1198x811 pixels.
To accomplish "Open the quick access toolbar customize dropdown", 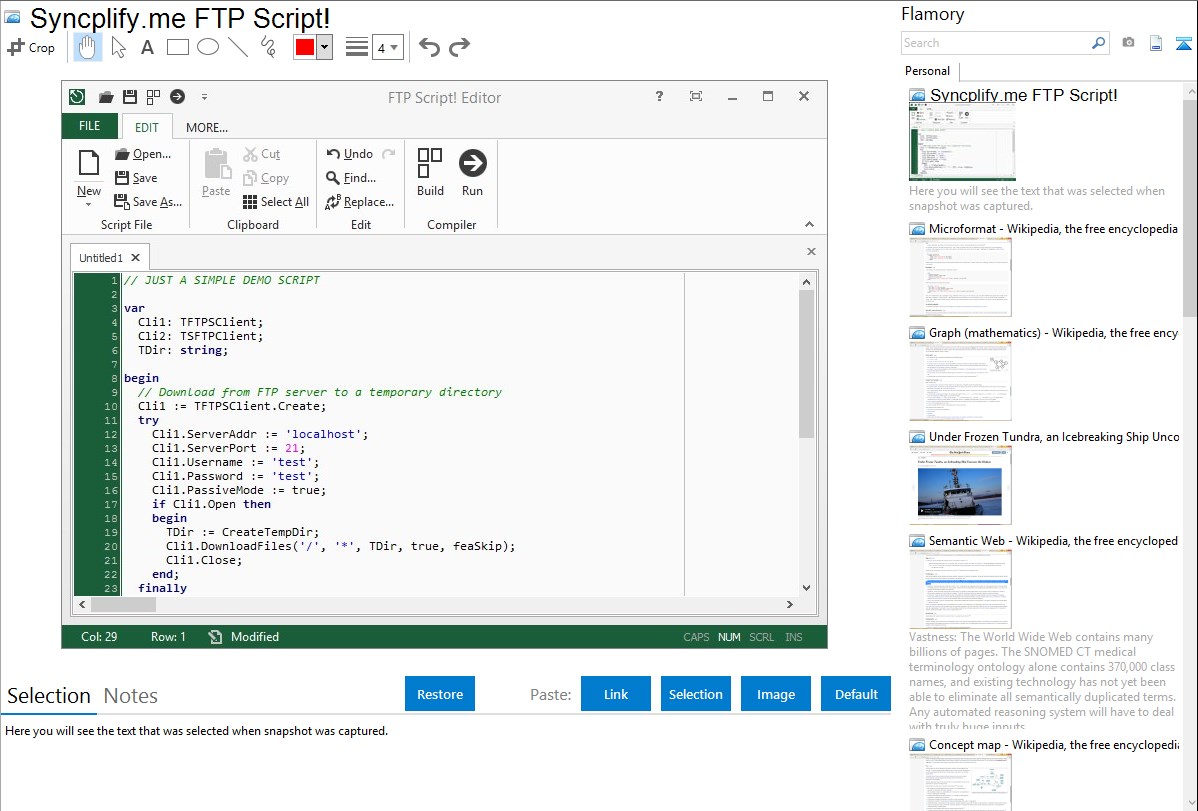I will click(x=204, y=97).
